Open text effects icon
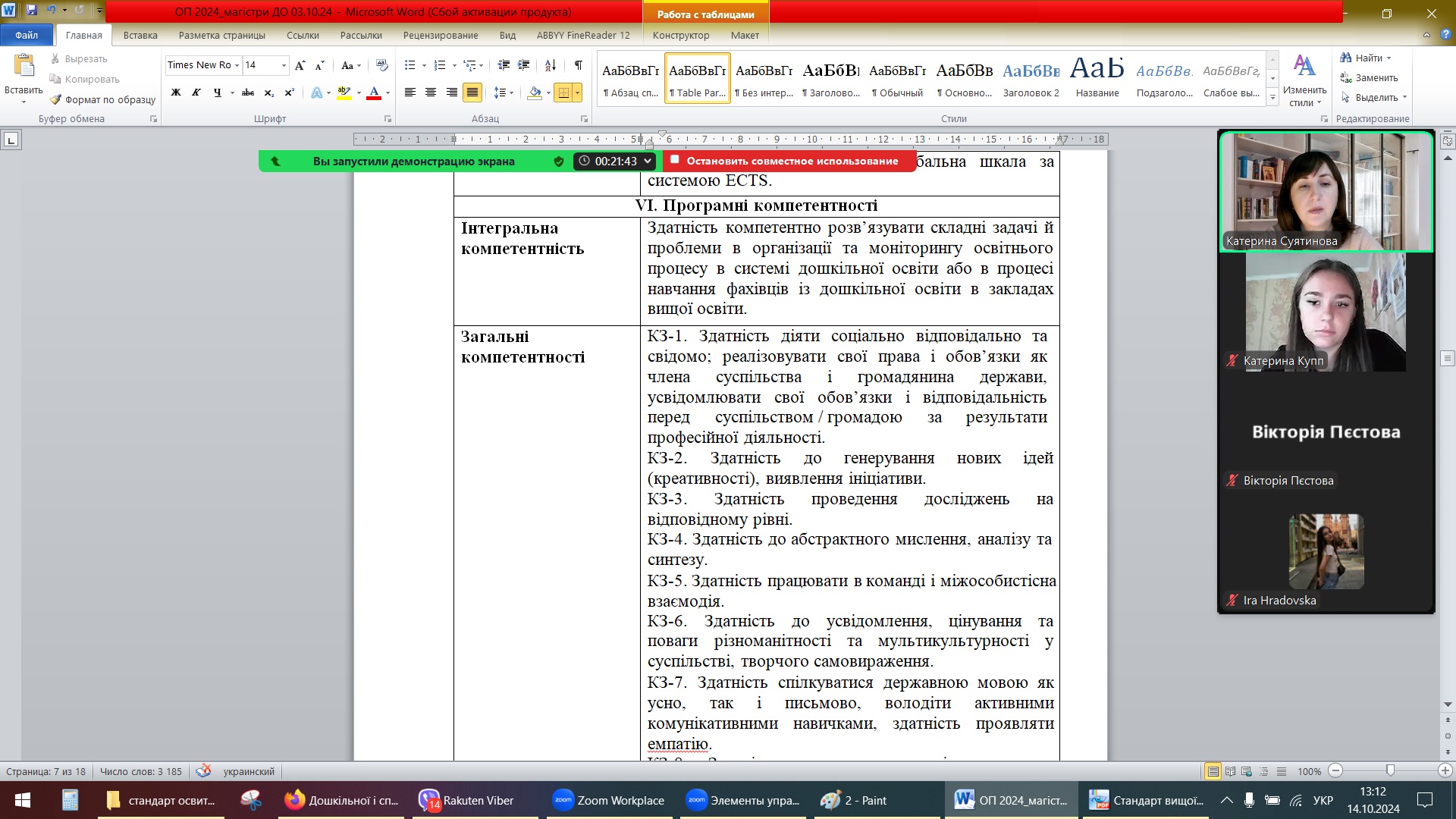The height and width of the screenshot is (819, 1456). (317, 93)
